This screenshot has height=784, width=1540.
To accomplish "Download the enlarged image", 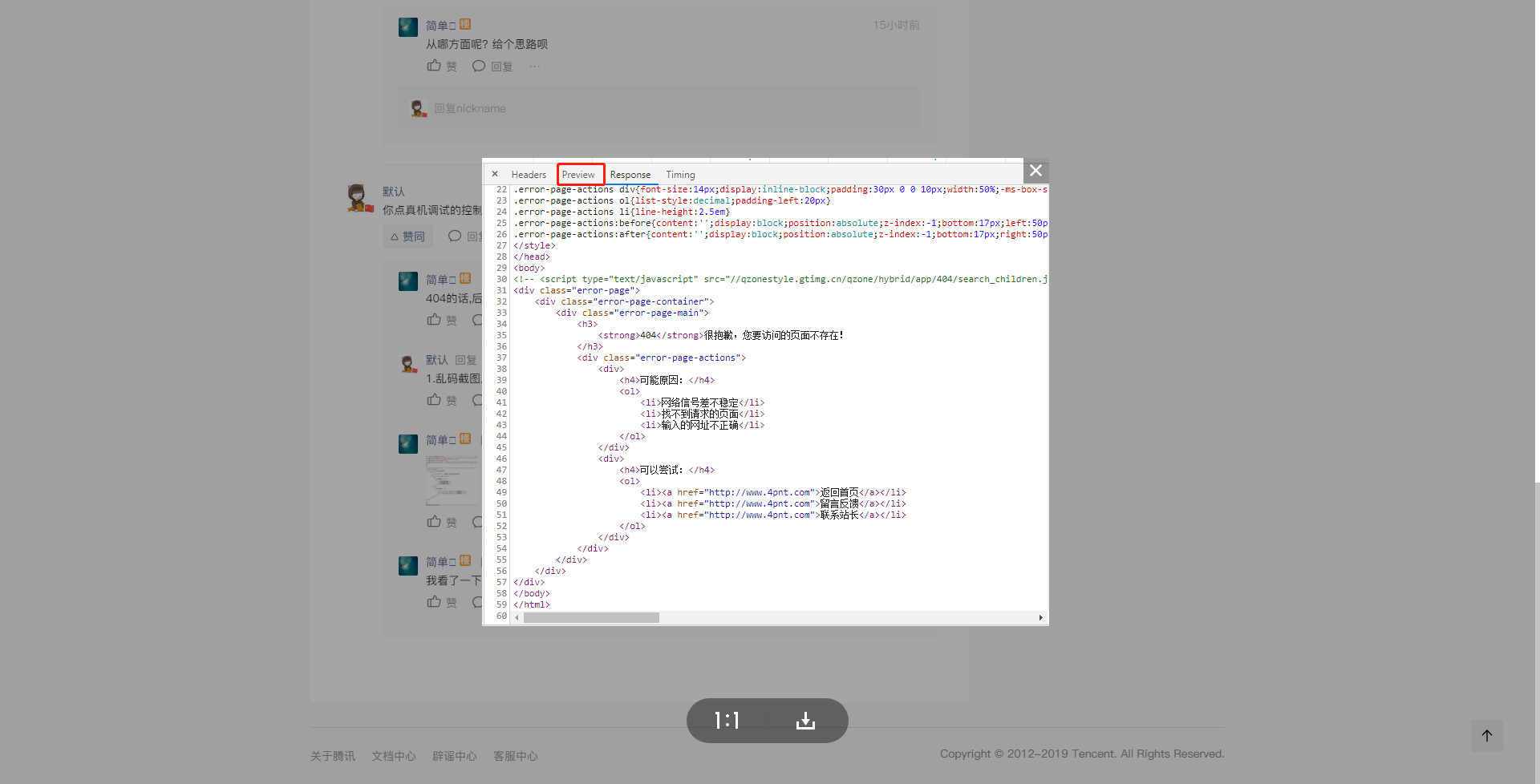I will (805, 721).
